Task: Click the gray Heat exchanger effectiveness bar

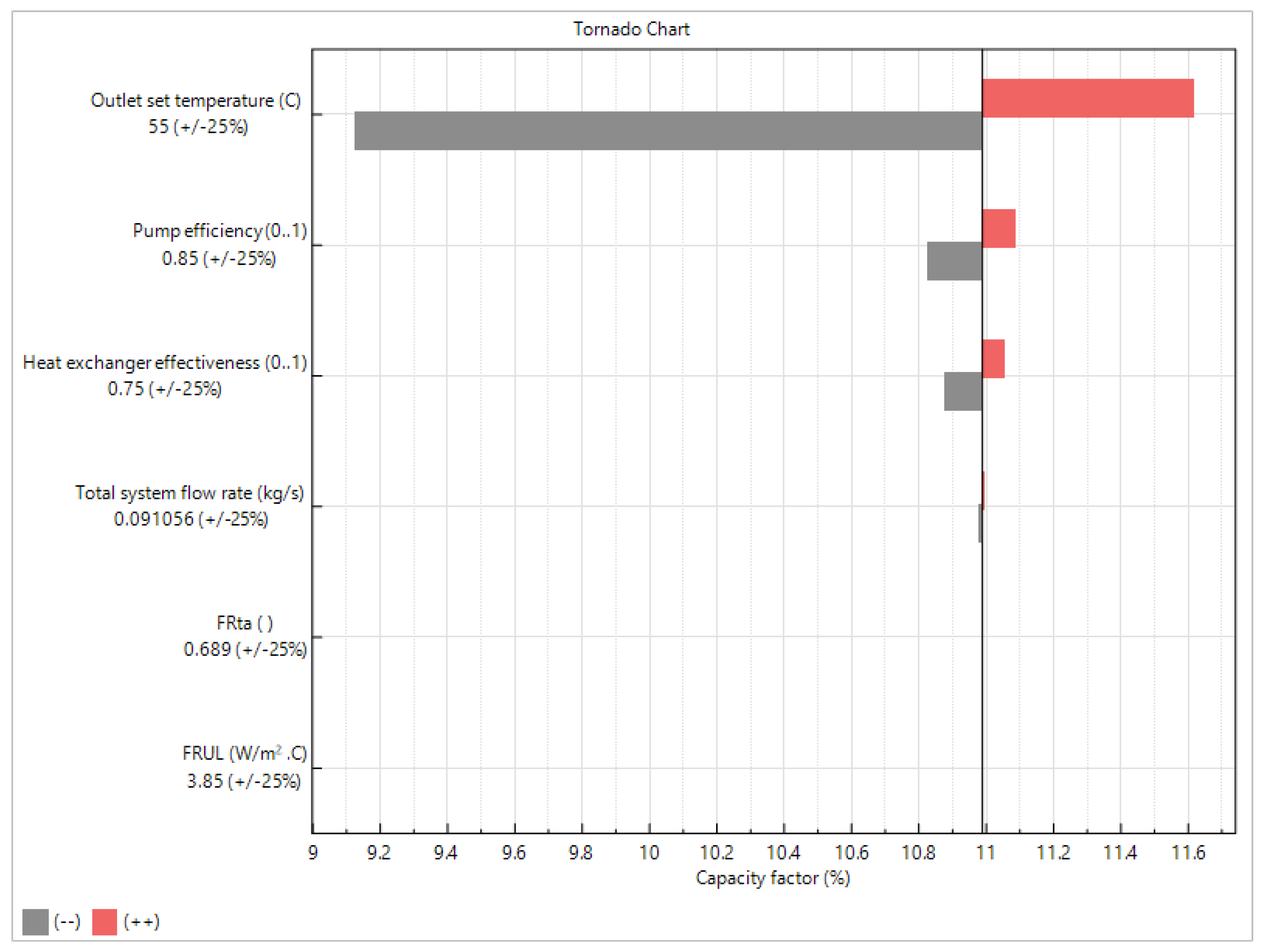Action: tap(962, 391)
